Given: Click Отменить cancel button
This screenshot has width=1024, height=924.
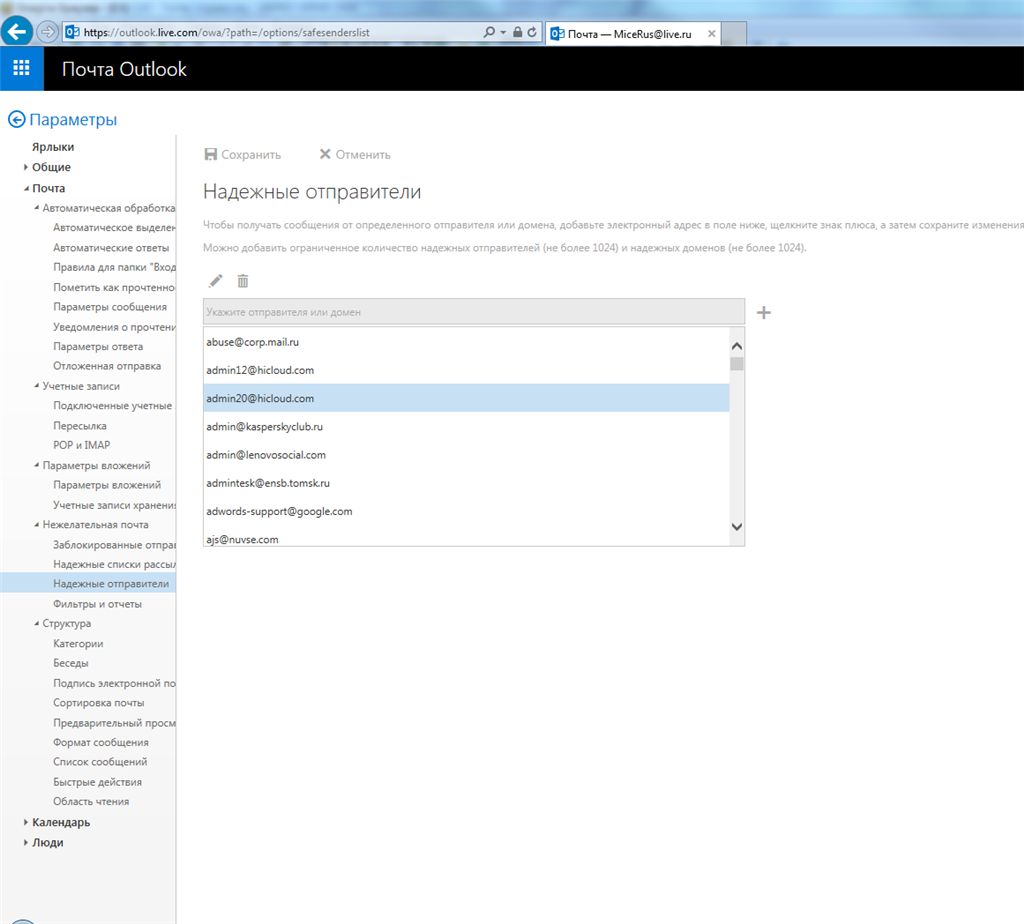Looking at the screenshot, I should click(355, 155).
